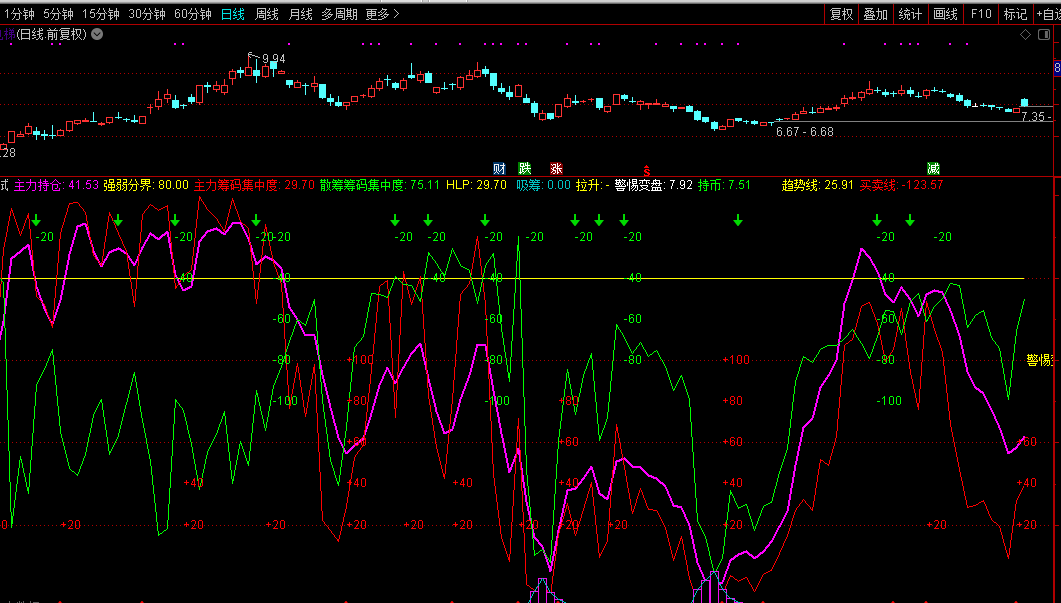Screen dimensions: 1061x603
Task: Click the diamond icon at chart top-right
Action: 1025,34
